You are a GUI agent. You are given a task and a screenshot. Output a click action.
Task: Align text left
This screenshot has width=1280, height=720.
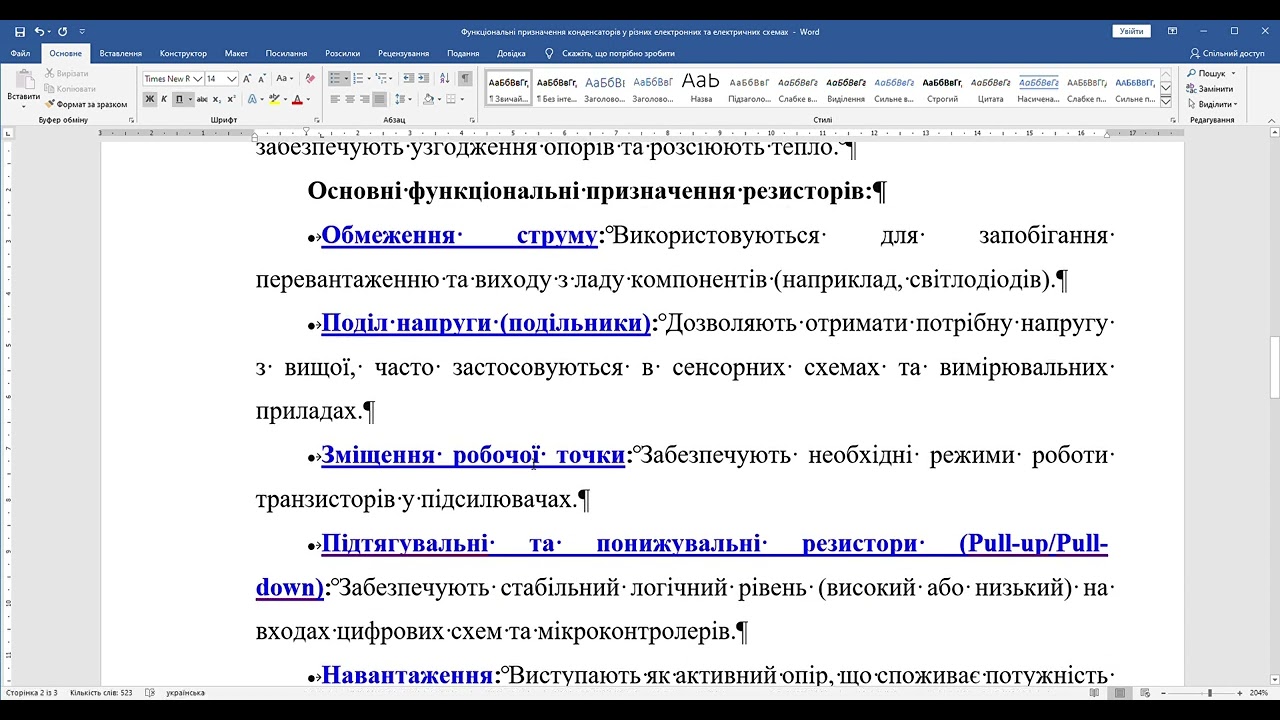(x=335, y=99)
